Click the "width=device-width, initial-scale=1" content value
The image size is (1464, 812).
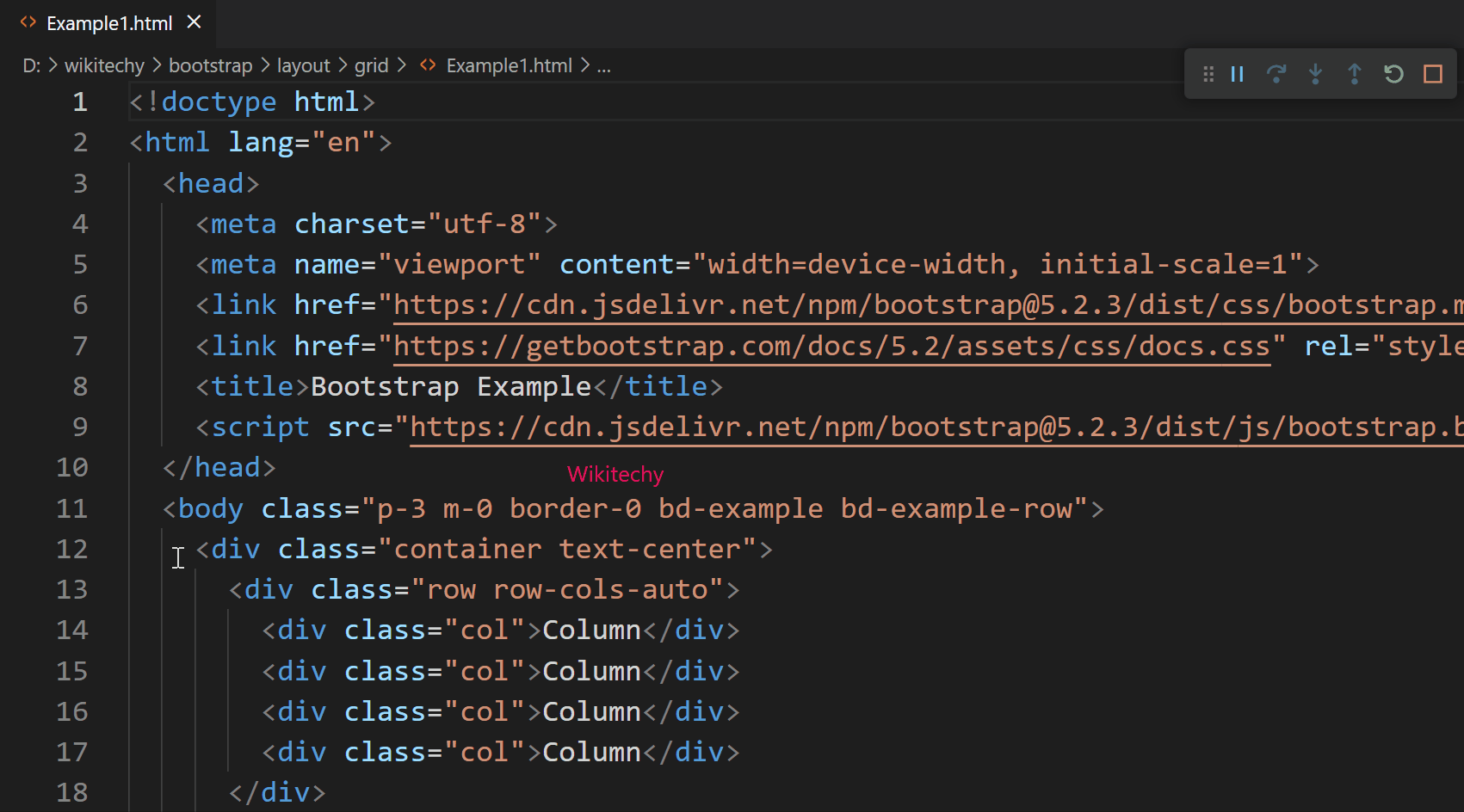998,265
